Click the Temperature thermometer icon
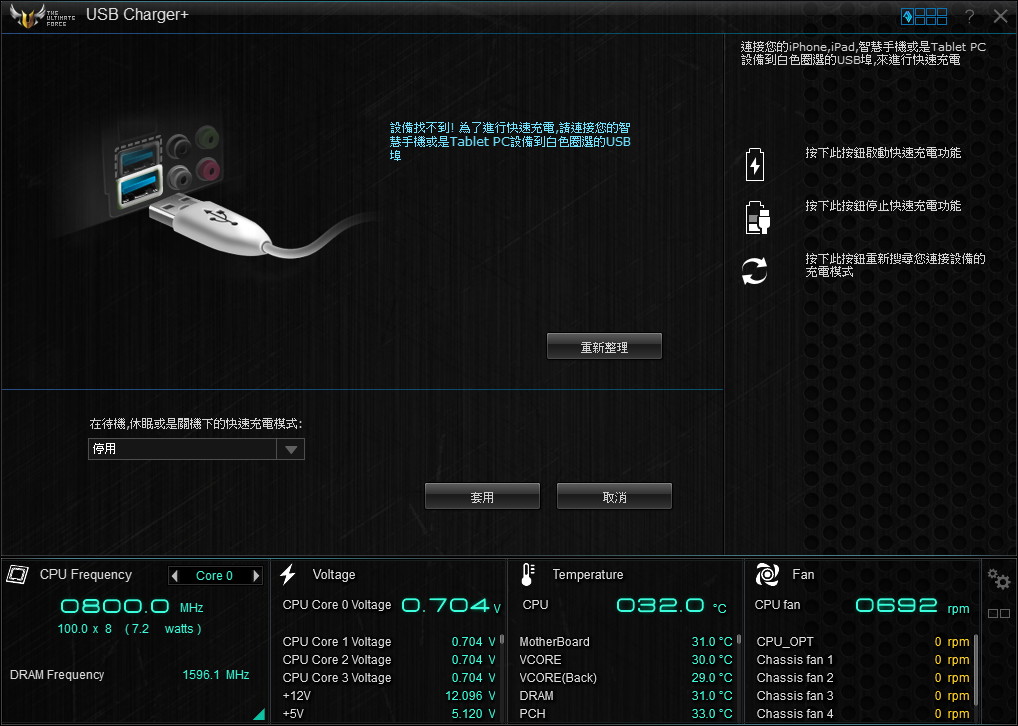The width and height of the screenshot is (1018, 726). 527,574
